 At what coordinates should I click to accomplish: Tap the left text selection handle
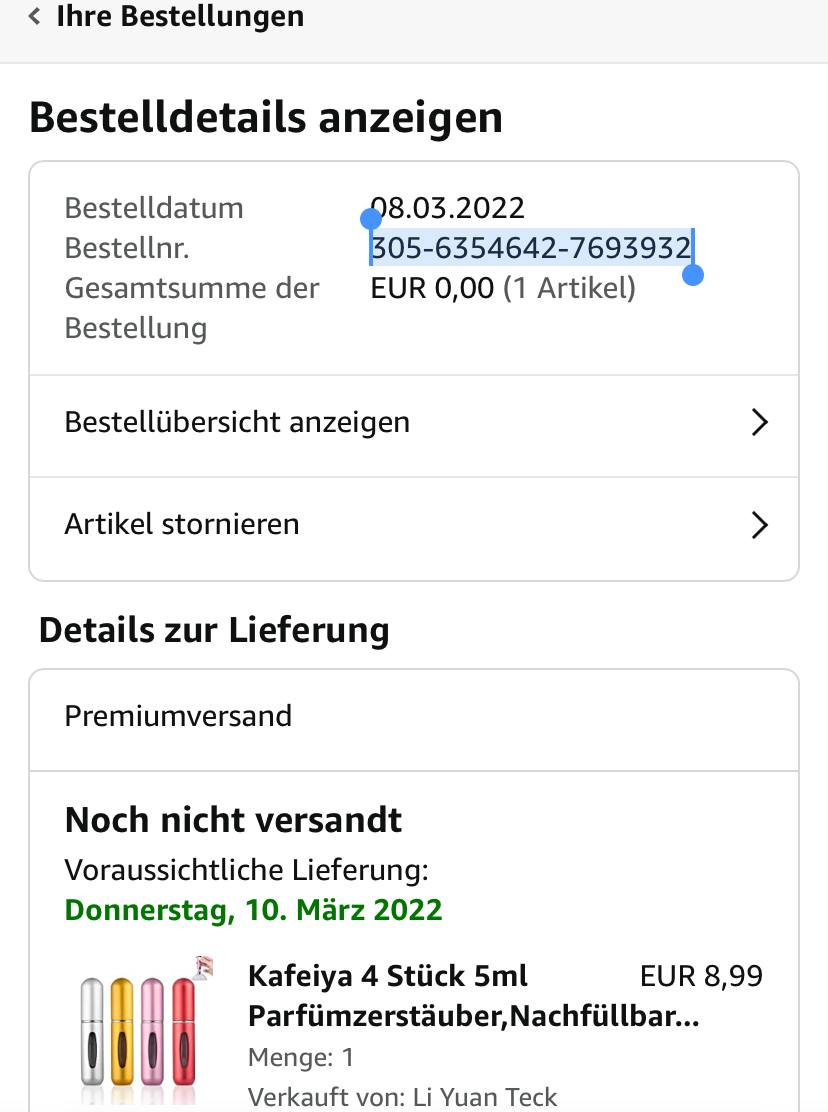[x=371, y=219]
